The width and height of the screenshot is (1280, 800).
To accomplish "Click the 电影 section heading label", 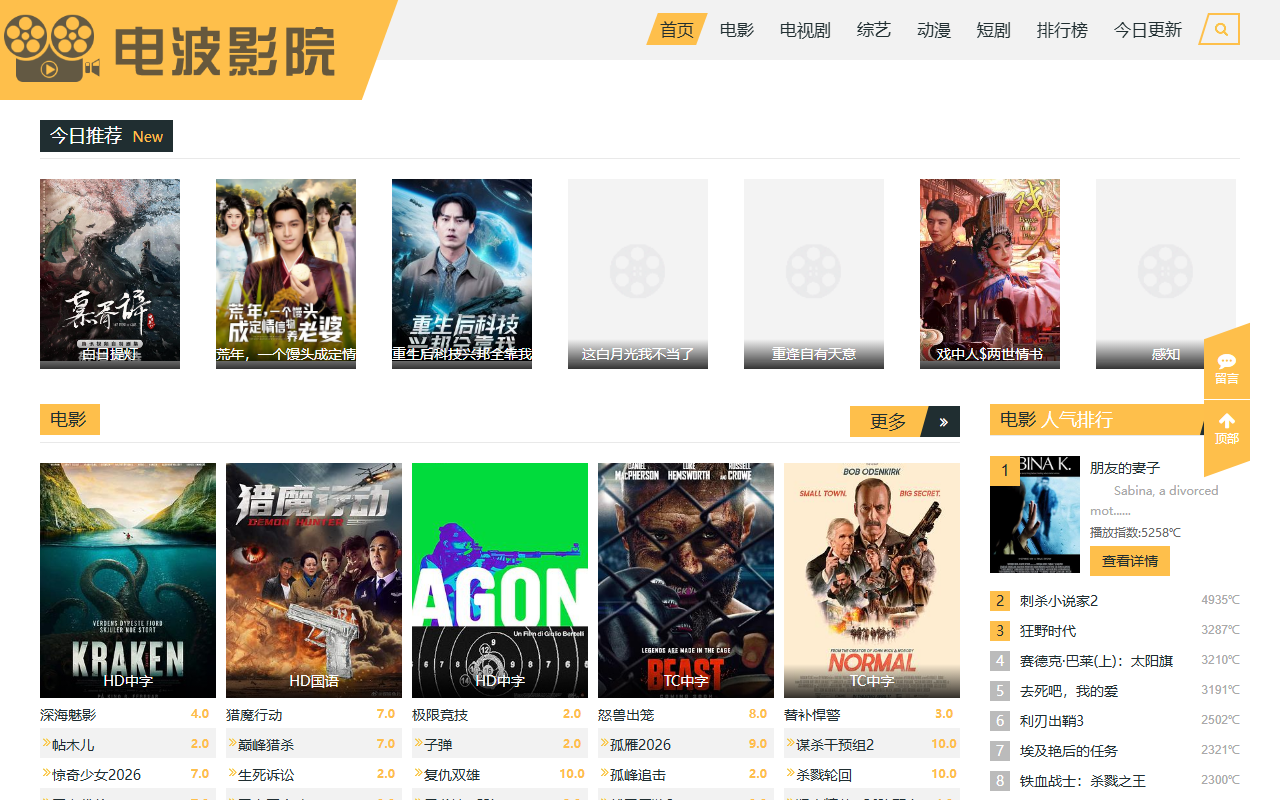I will tap(70, 420).
